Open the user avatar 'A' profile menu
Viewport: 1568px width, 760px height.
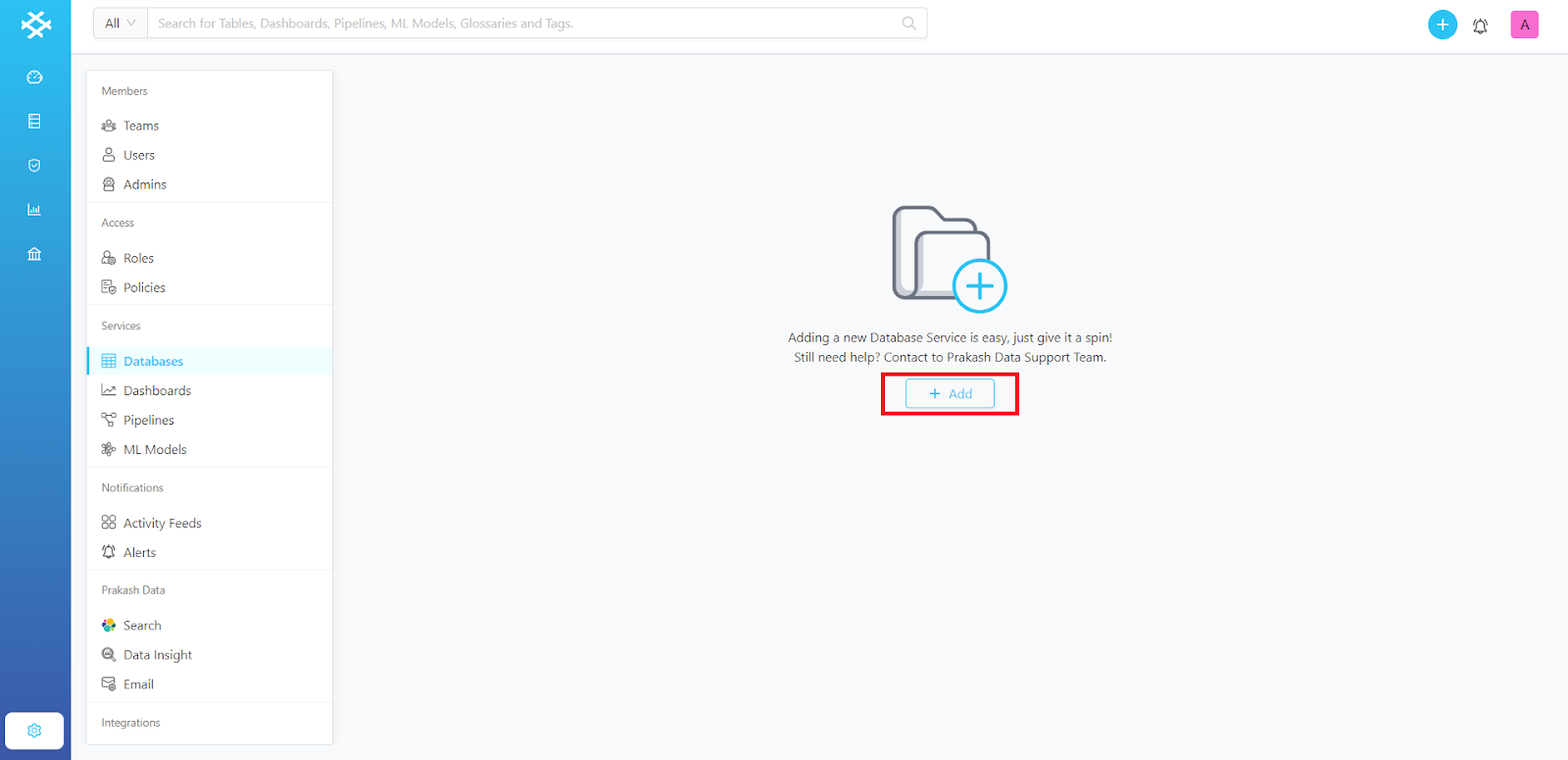(x=1524, y=25)
